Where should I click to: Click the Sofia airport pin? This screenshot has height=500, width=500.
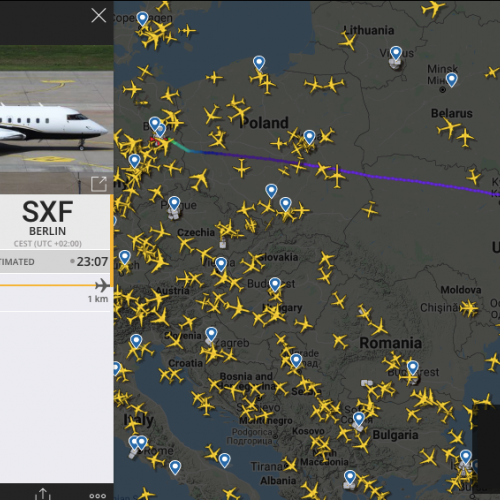[359, 419]
